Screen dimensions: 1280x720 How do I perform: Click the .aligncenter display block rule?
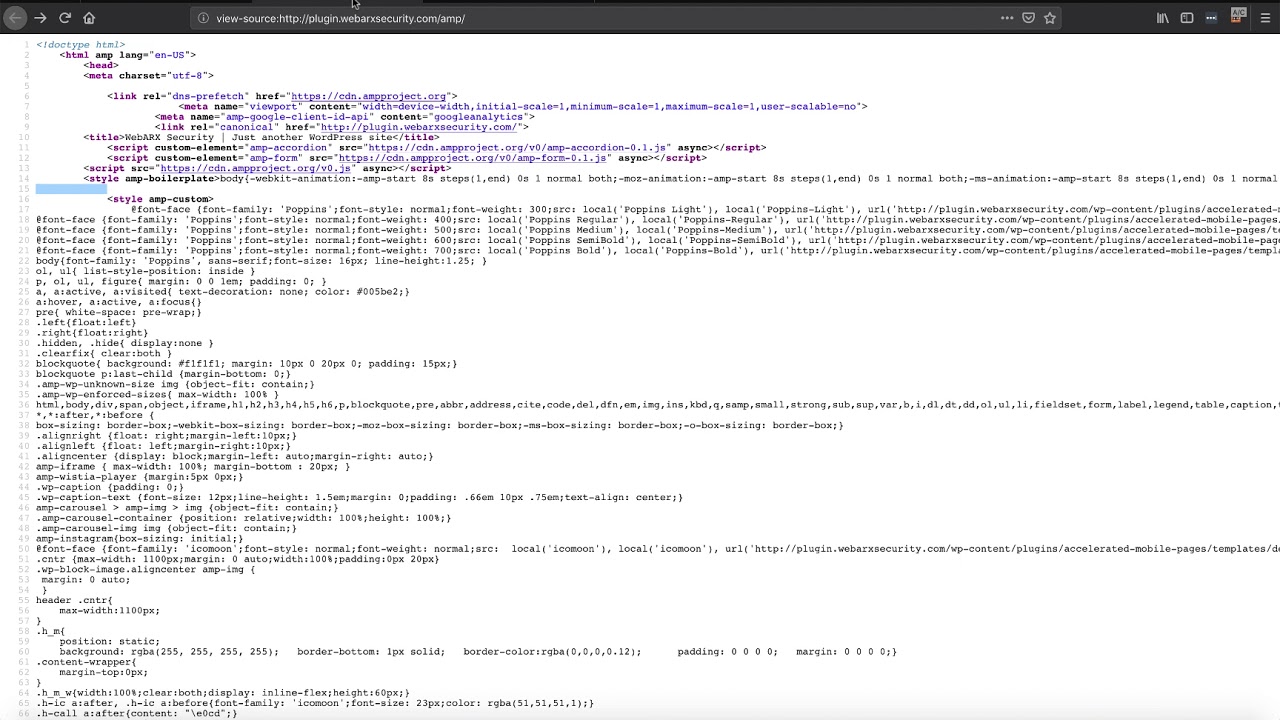tap(234, 456)
